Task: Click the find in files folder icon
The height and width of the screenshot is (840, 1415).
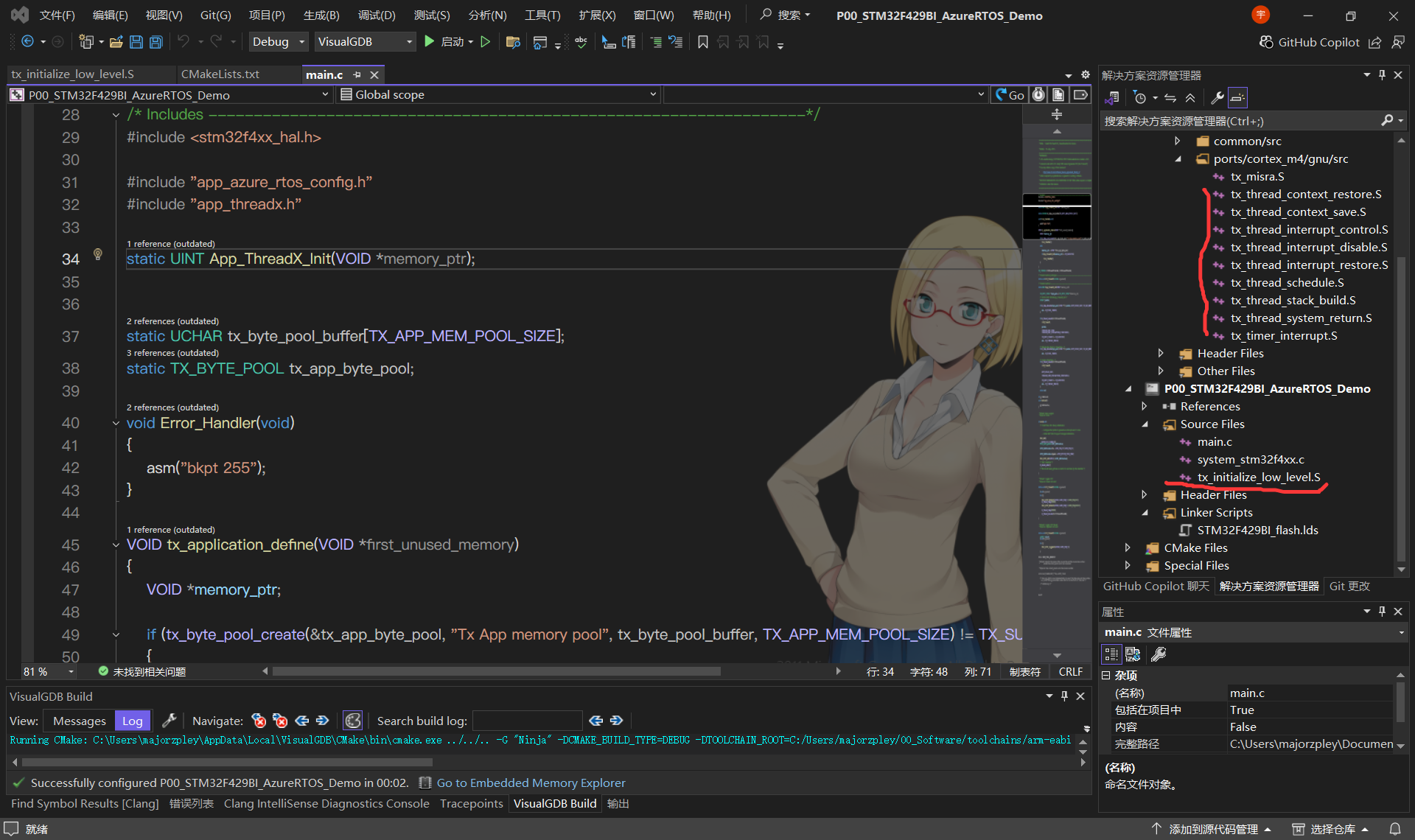Action: point(513,42)
